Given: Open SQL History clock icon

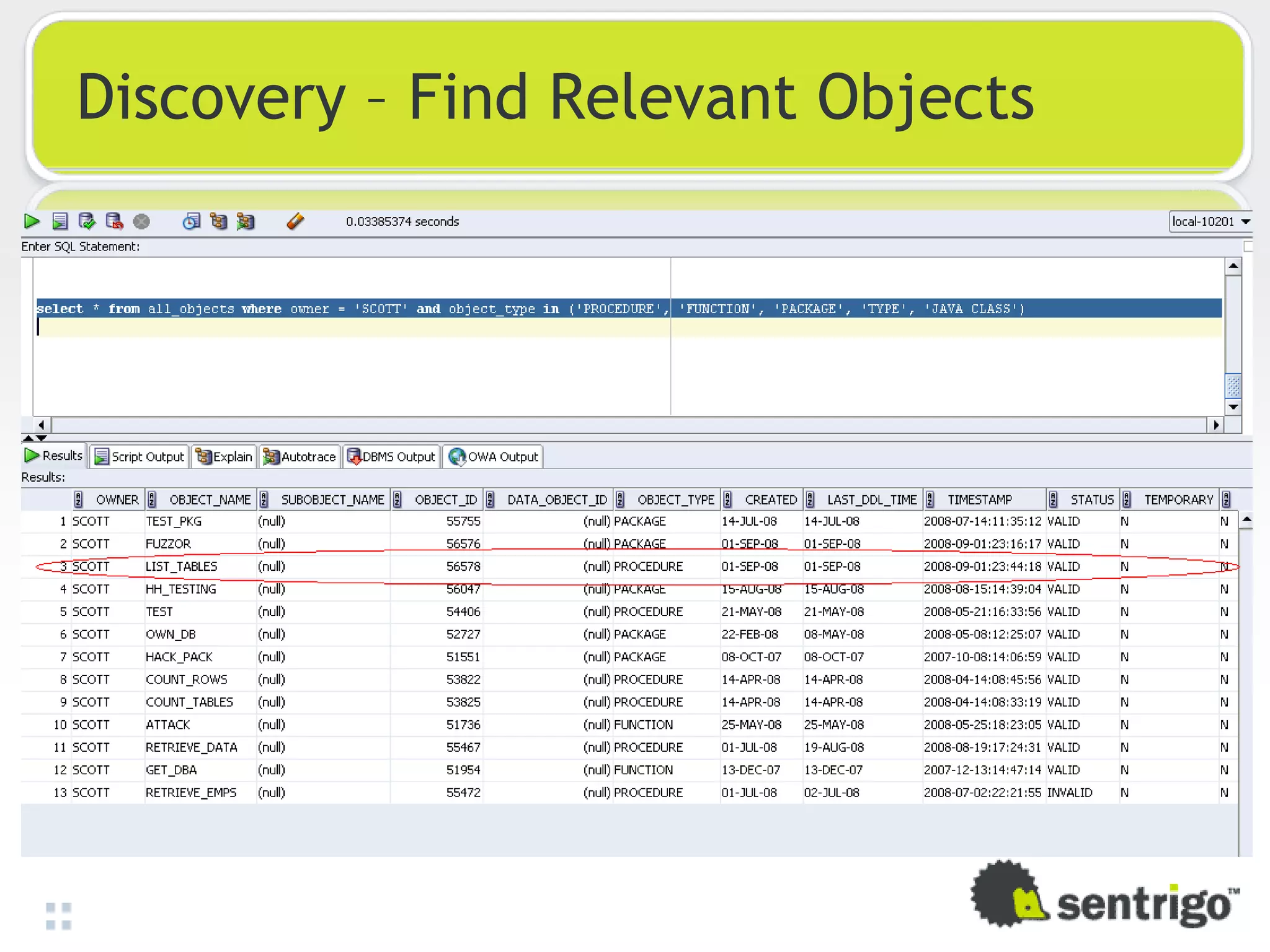Looking at the screenshot, I should (x=192, y=221).
